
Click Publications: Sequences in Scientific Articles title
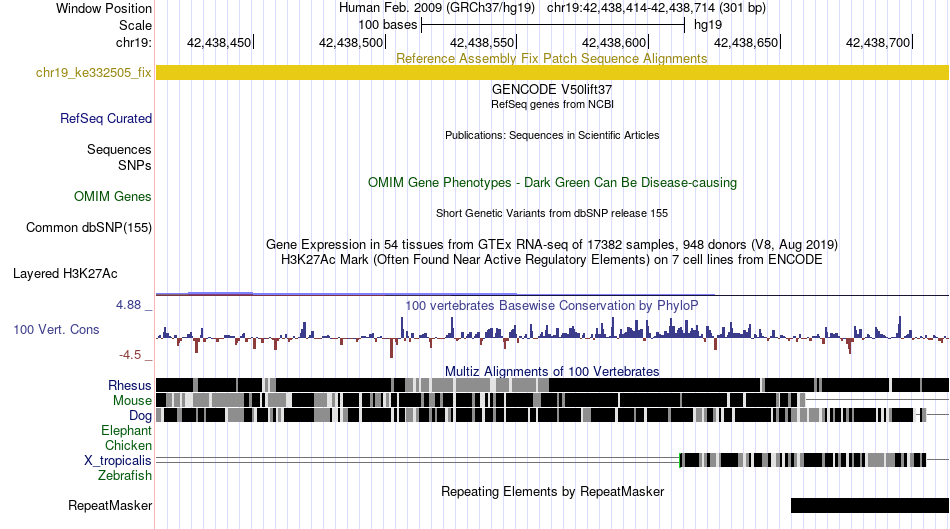click(x=552, y=135)
